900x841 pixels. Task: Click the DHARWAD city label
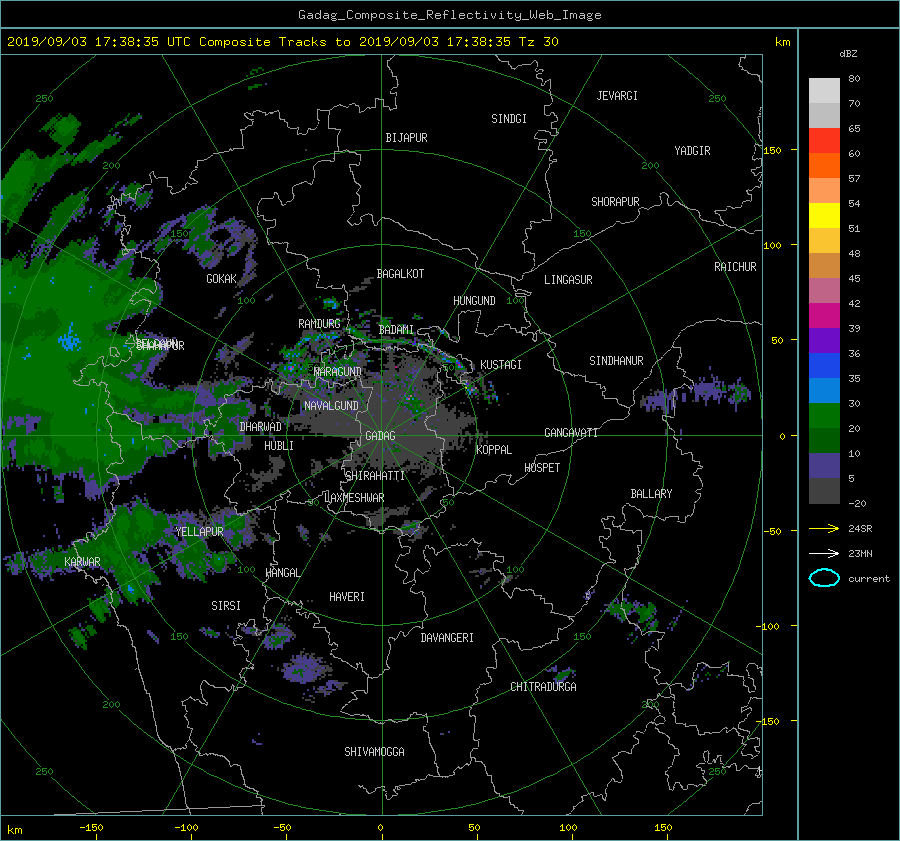(261, 427)
